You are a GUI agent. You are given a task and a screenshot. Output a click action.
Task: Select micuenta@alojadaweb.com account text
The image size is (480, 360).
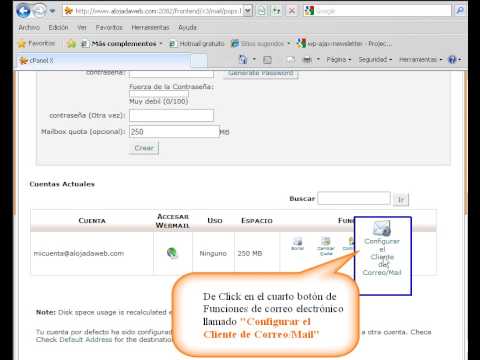[79, 253]
